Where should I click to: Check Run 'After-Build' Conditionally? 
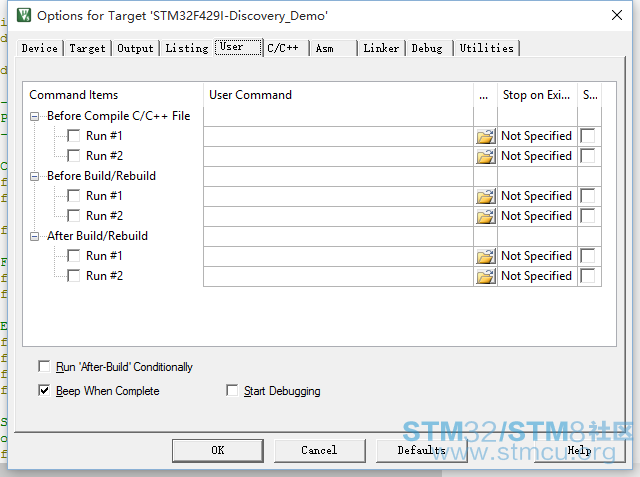(x=44, y=366)
